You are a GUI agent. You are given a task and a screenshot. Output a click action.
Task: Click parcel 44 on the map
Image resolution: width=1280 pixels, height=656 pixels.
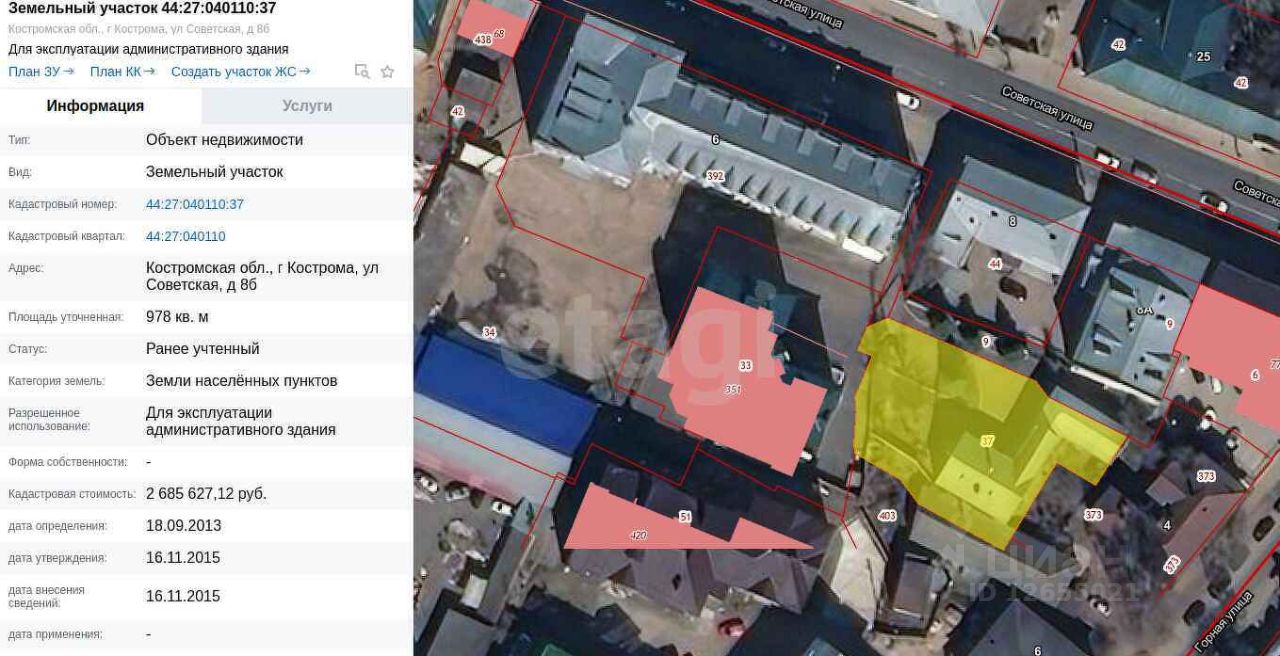(x=994, y=264)
